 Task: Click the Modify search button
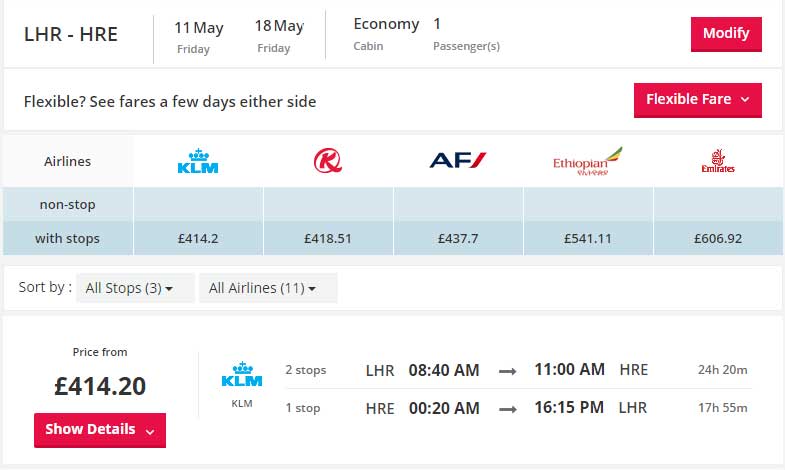pos(726,34)
